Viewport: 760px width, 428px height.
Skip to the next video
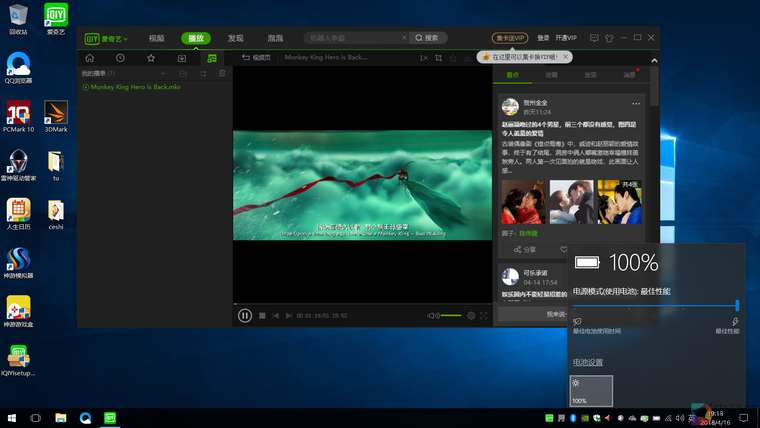[289, 316]
